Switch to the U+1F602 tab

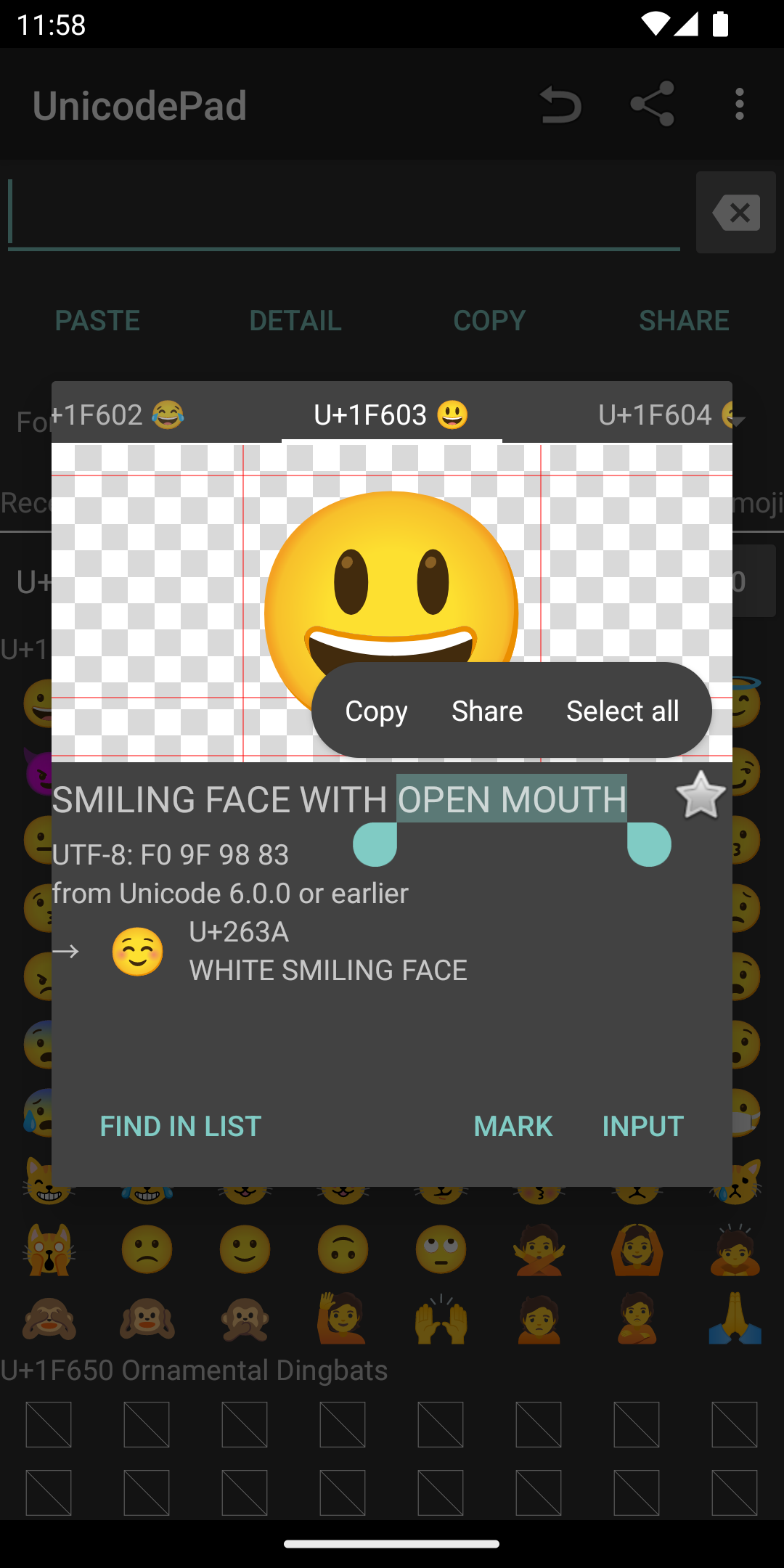118,415
